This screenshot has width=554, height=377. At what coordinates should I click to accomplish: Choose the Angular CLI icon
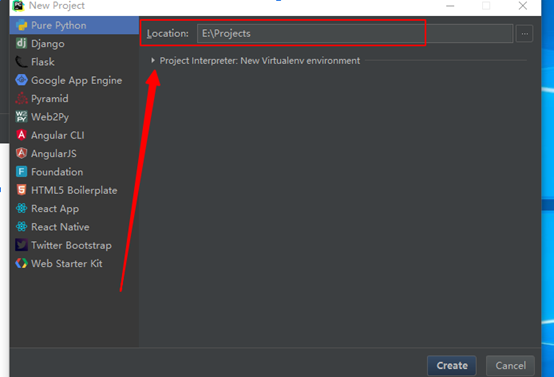pyautogui.click(x=22, y=135)
